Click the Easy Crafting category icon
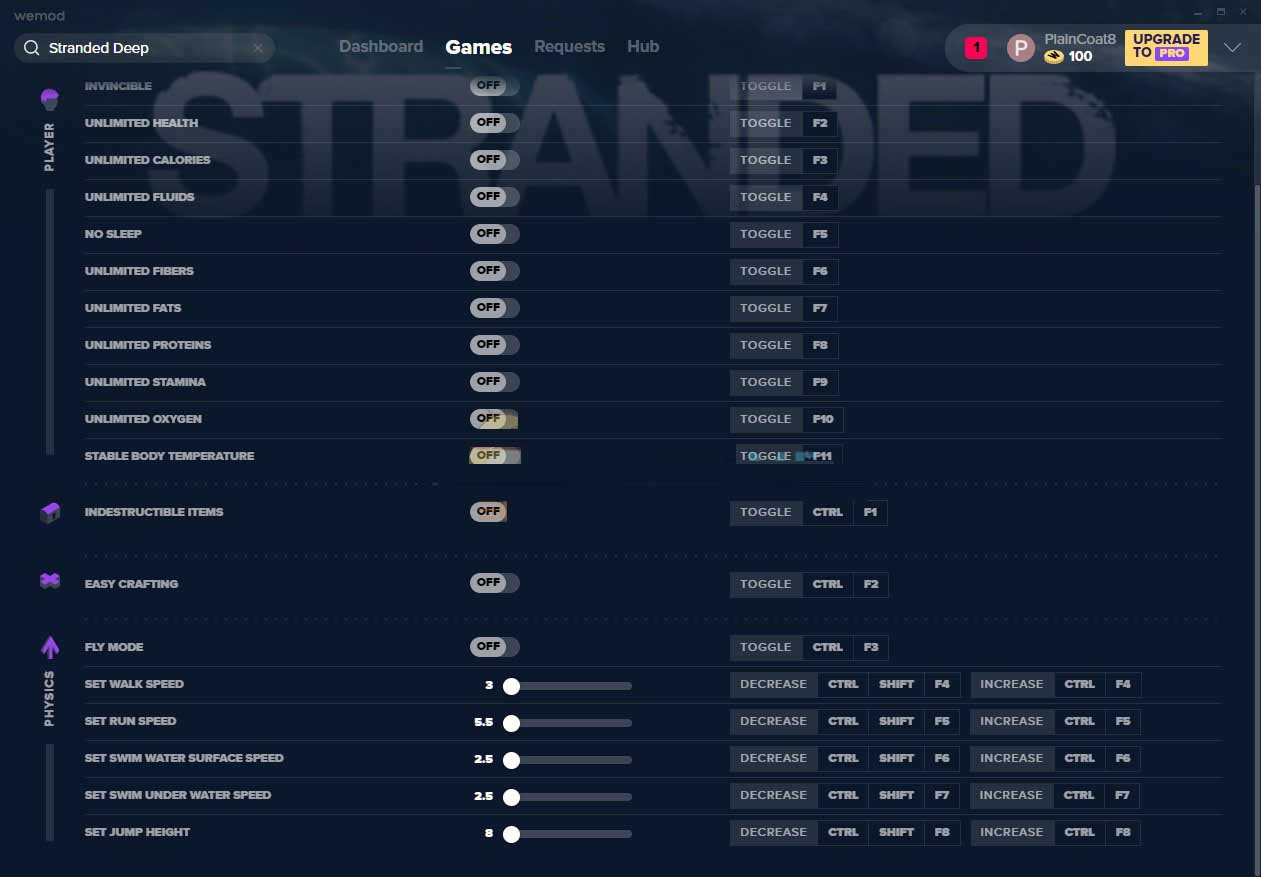The height and width of the screenshot is (877, 1261). [x=50, y=581]
